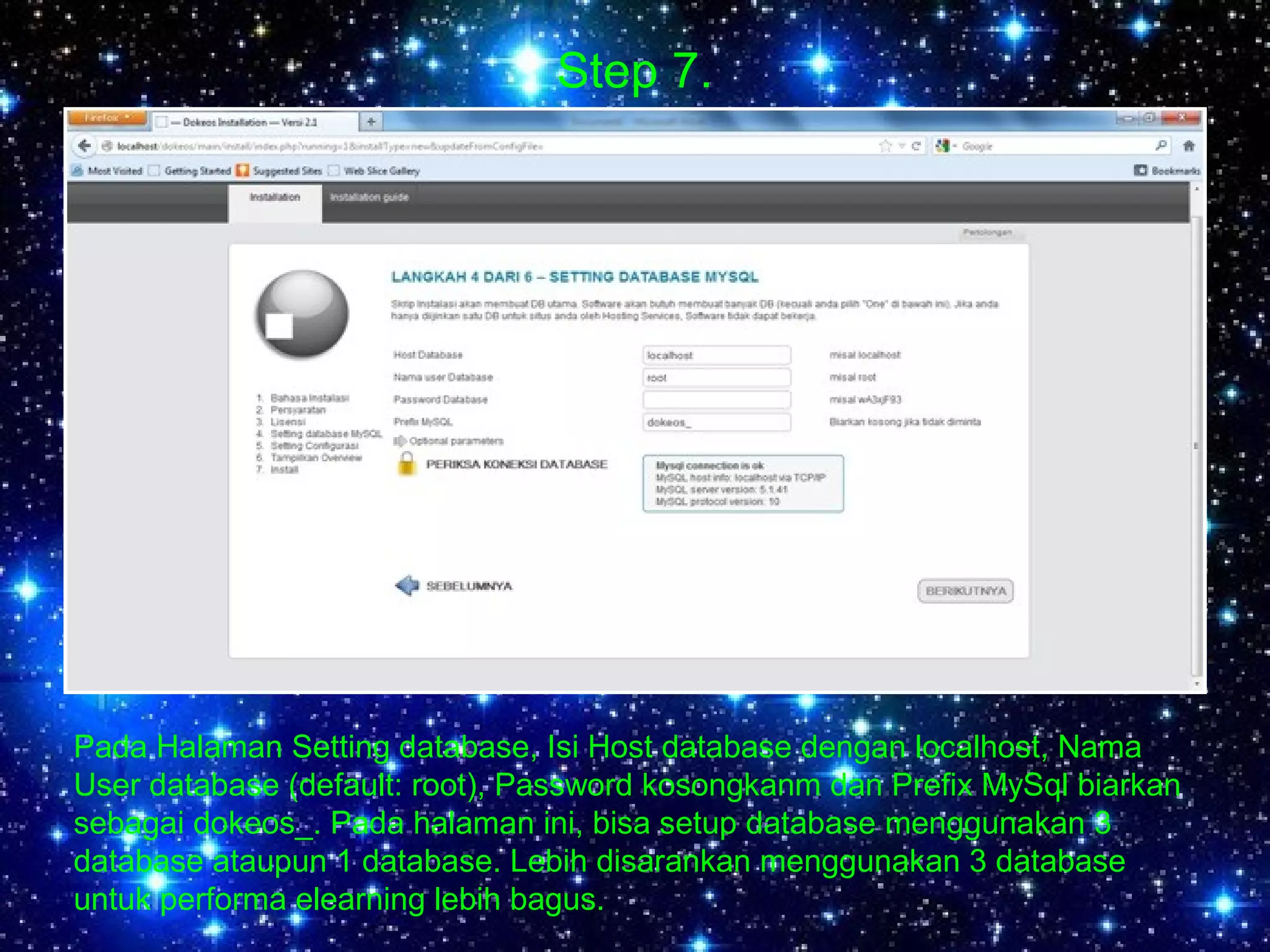Click the Dokeos sphere logo
This screenshot has width=1270, height=952.
click(x=302, y=314)
